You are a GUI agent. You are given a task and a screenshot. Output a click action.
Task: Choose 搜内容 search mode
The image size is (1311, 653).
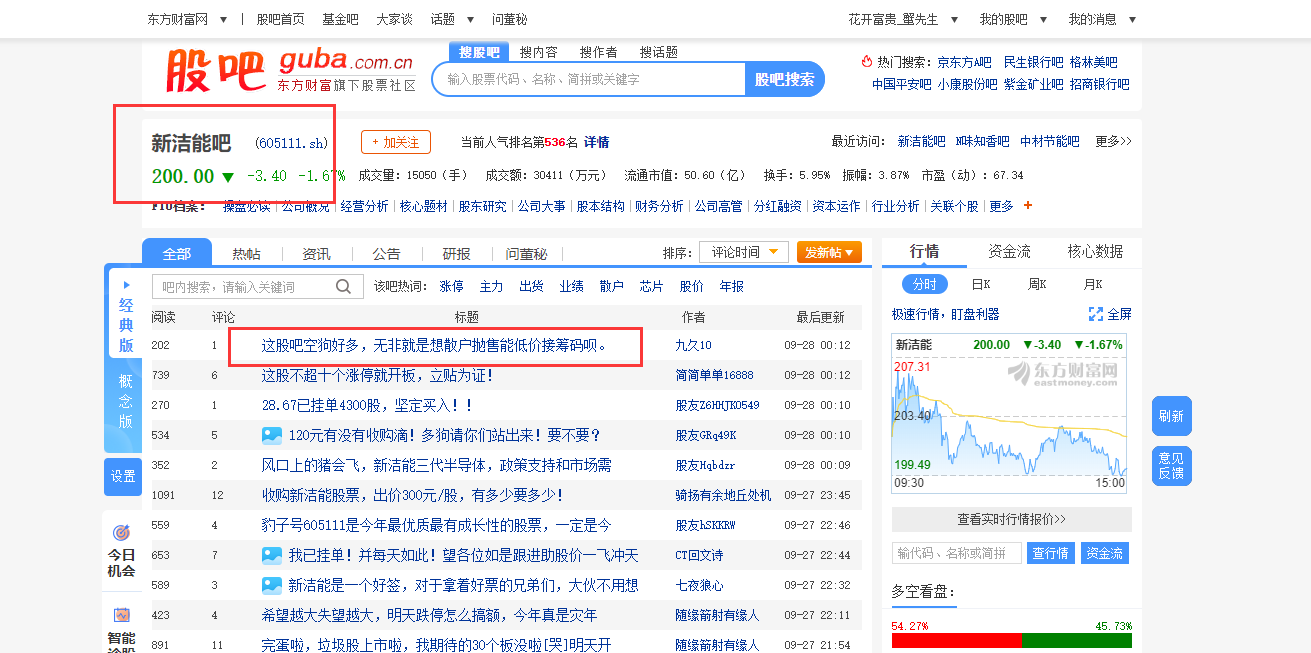point(539,52)
